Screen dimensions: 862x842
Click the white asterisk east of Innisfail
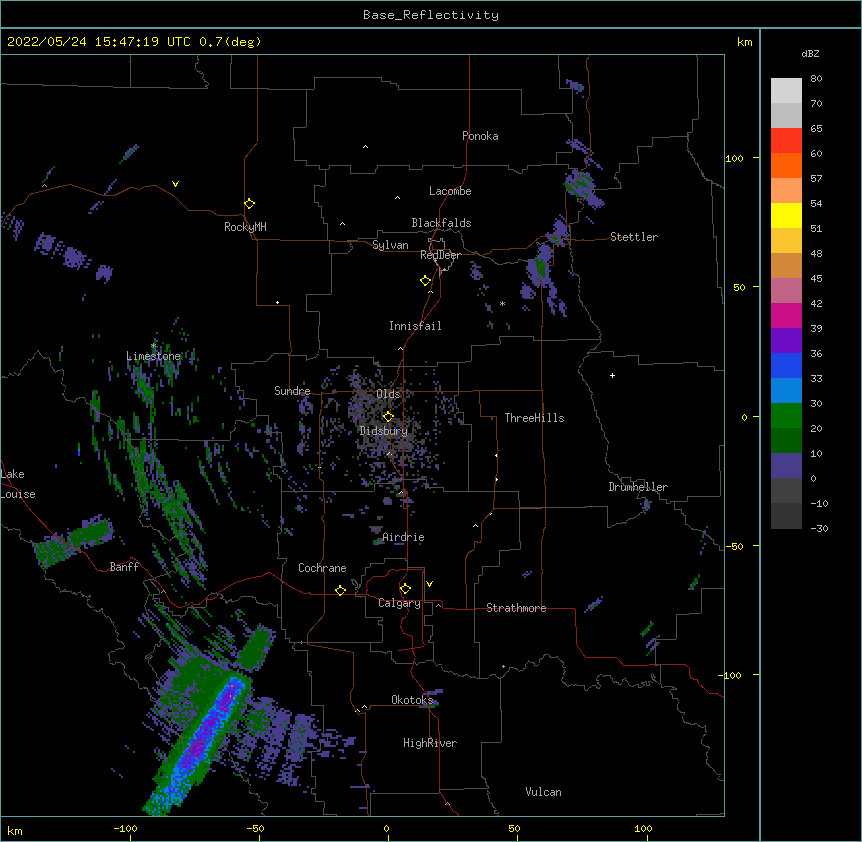coord(502,303)
